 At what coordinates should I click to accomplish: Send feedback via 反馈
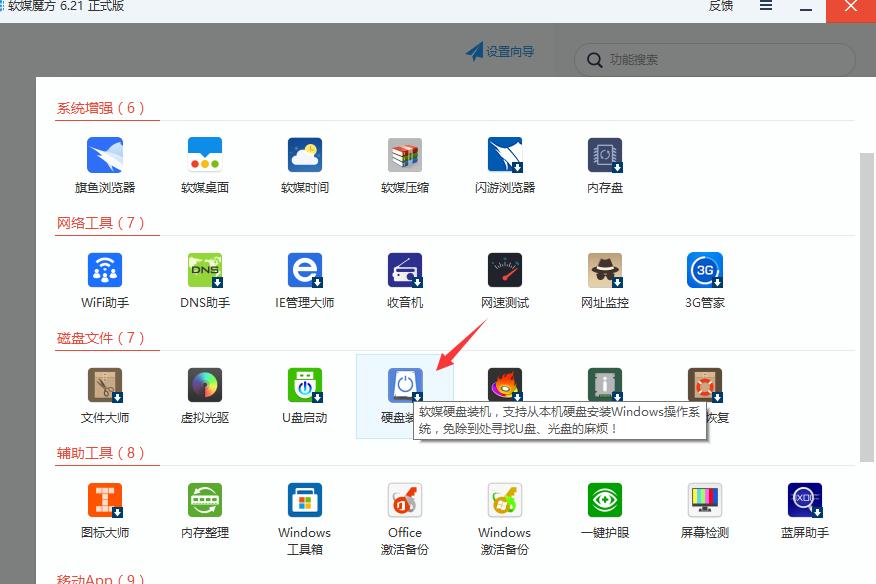[719, 7]
